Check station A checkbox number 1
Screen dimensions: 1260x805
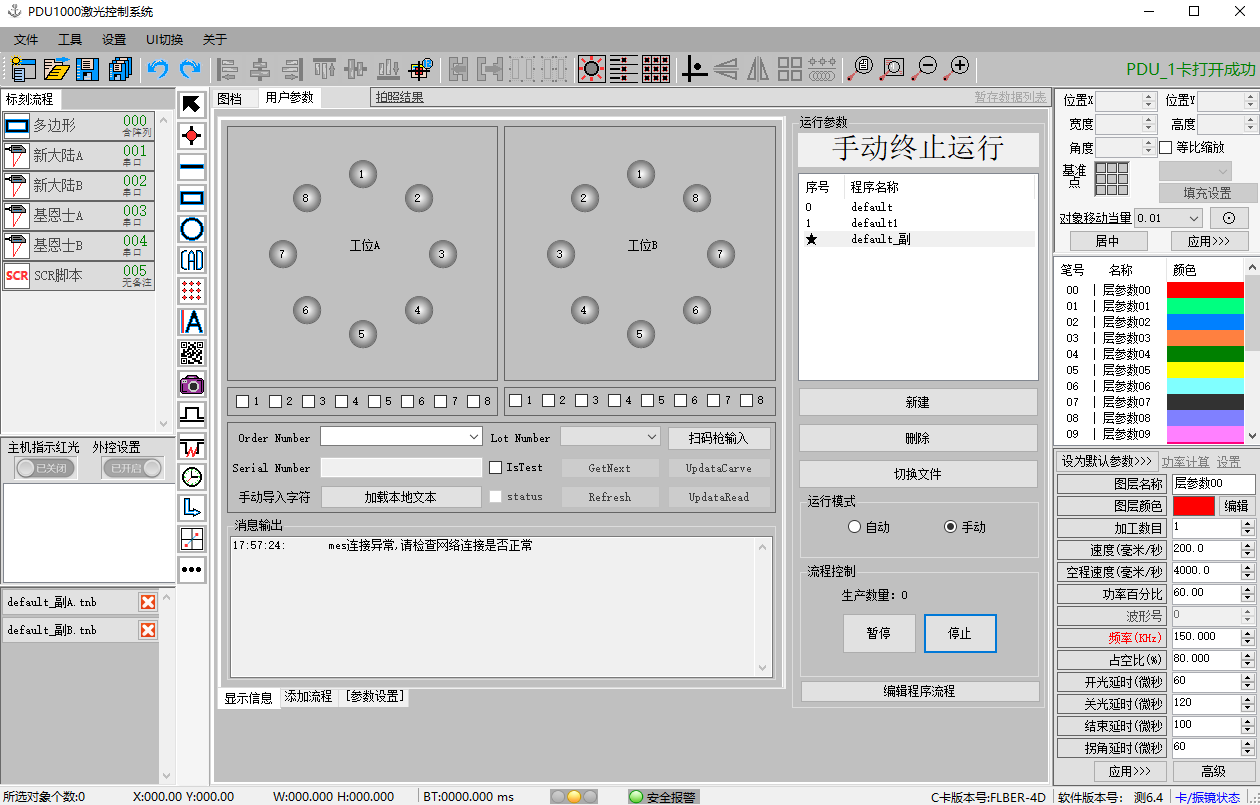[x=240, y=401]
